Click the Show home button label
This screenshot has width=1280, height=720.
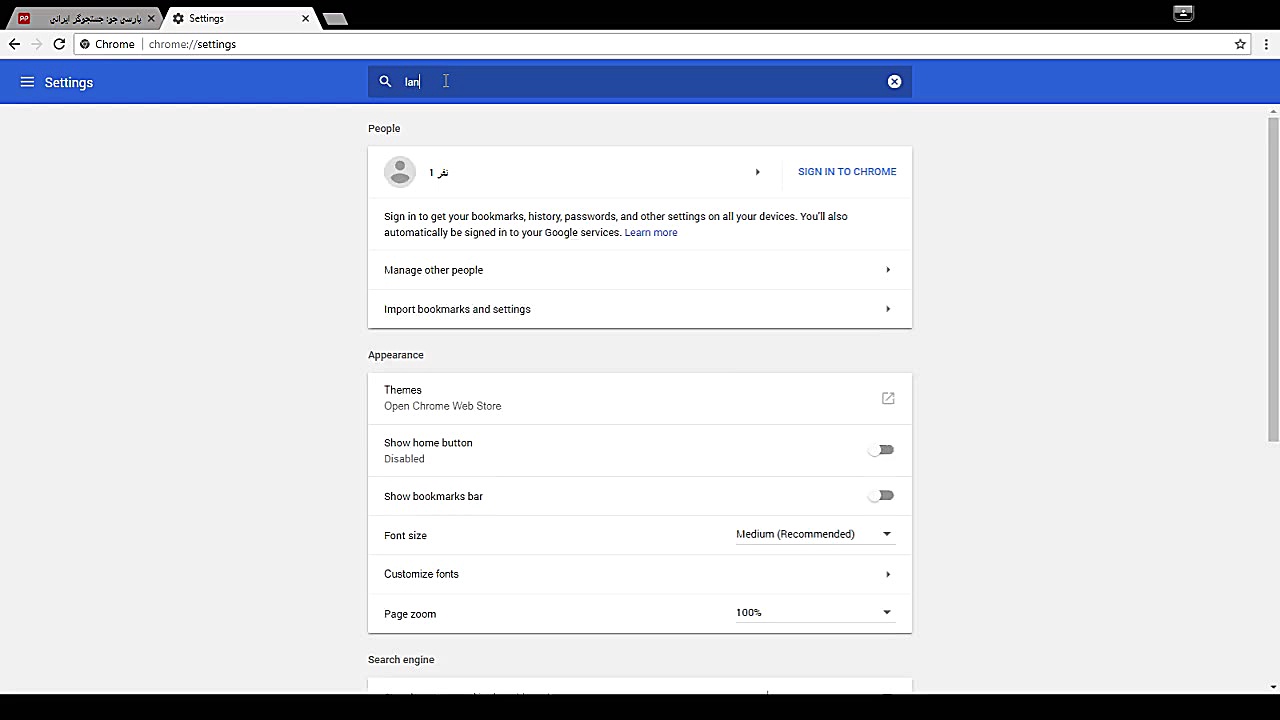click(428, 443)
